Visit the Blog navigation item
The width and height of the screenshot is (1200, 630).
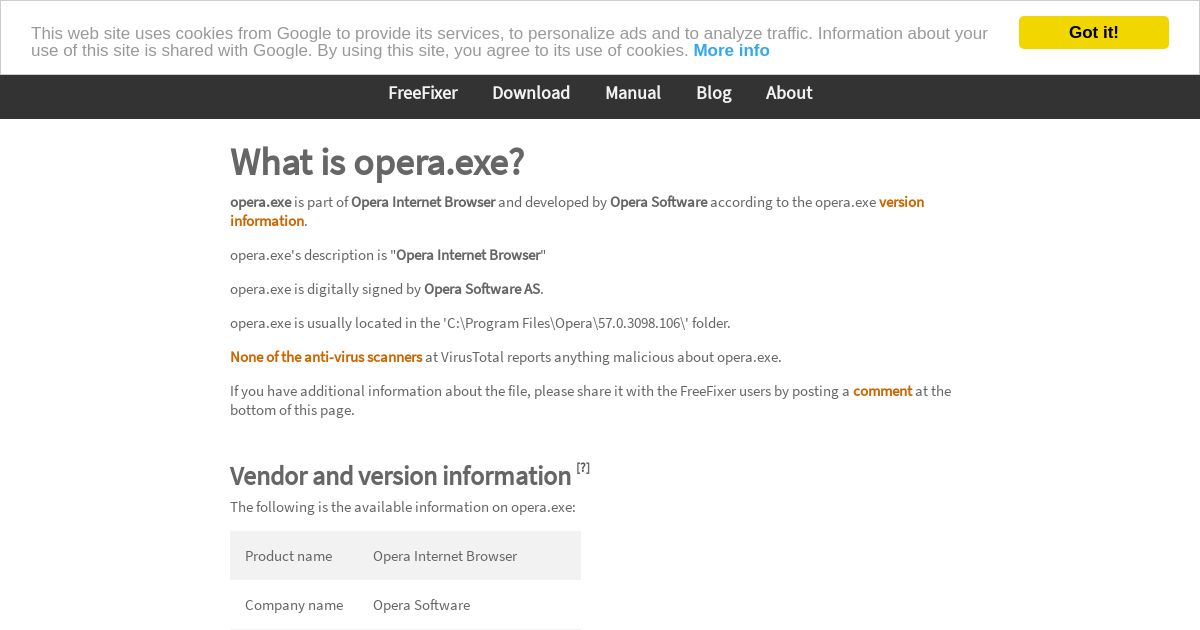point(714,93)
